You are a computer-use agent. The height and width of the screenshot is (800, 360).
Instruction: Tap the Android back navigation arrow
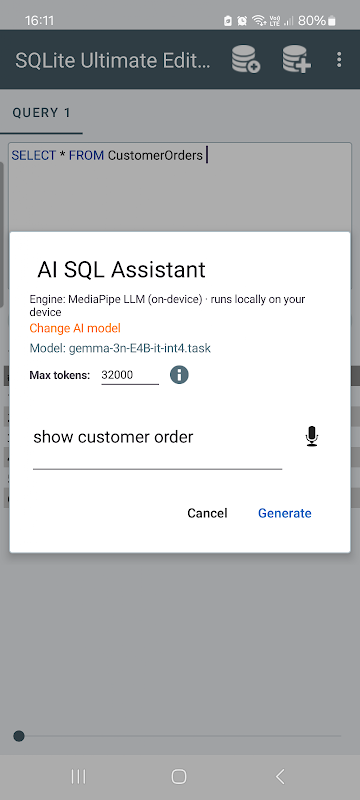pos(279,777)
